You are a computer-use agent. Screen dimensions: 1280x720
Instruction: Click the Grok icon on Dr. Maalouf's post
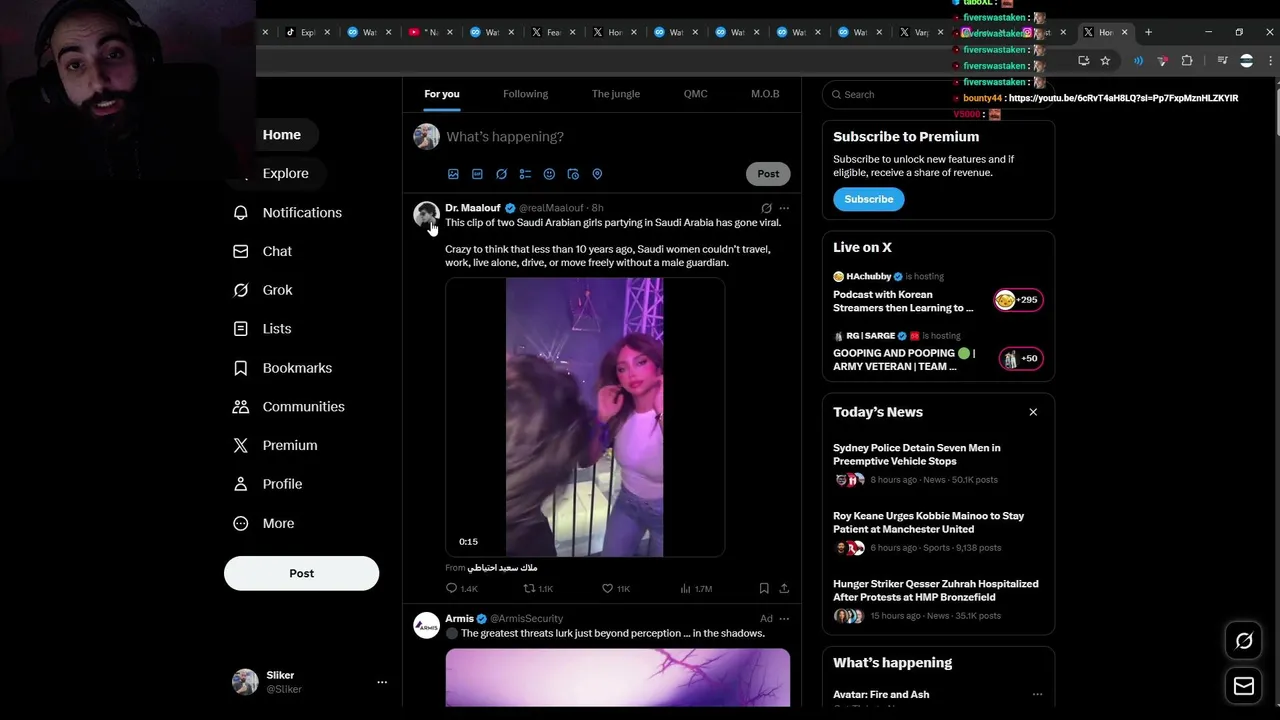tap(766, 208)
